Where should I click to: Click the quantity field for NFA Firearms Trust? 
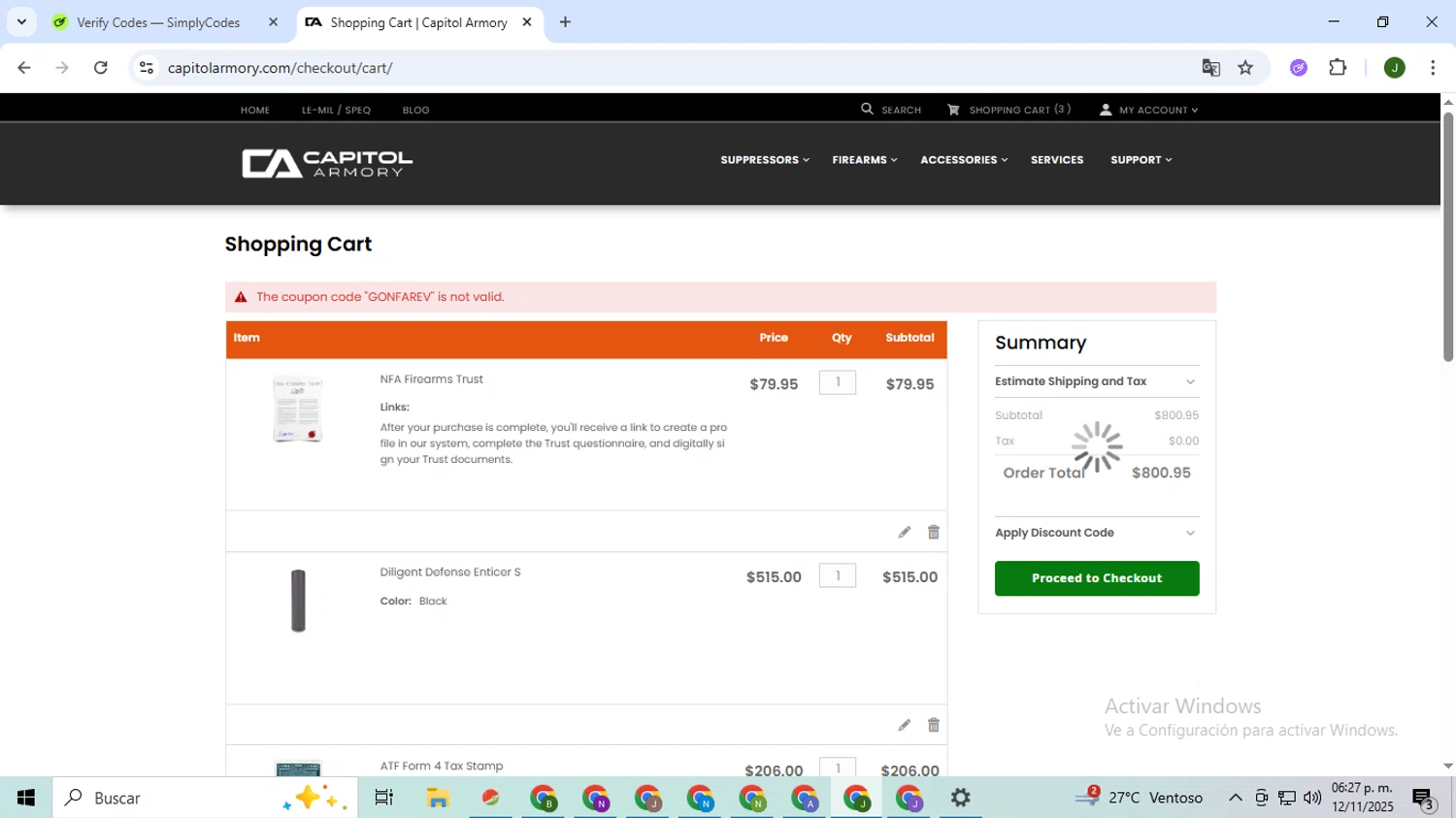[838, 382]
